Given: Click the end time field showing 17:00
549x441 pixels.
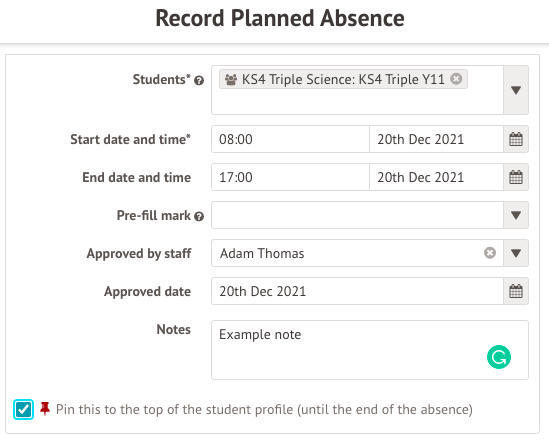Looking at the screenshot, I should [290, 177].
